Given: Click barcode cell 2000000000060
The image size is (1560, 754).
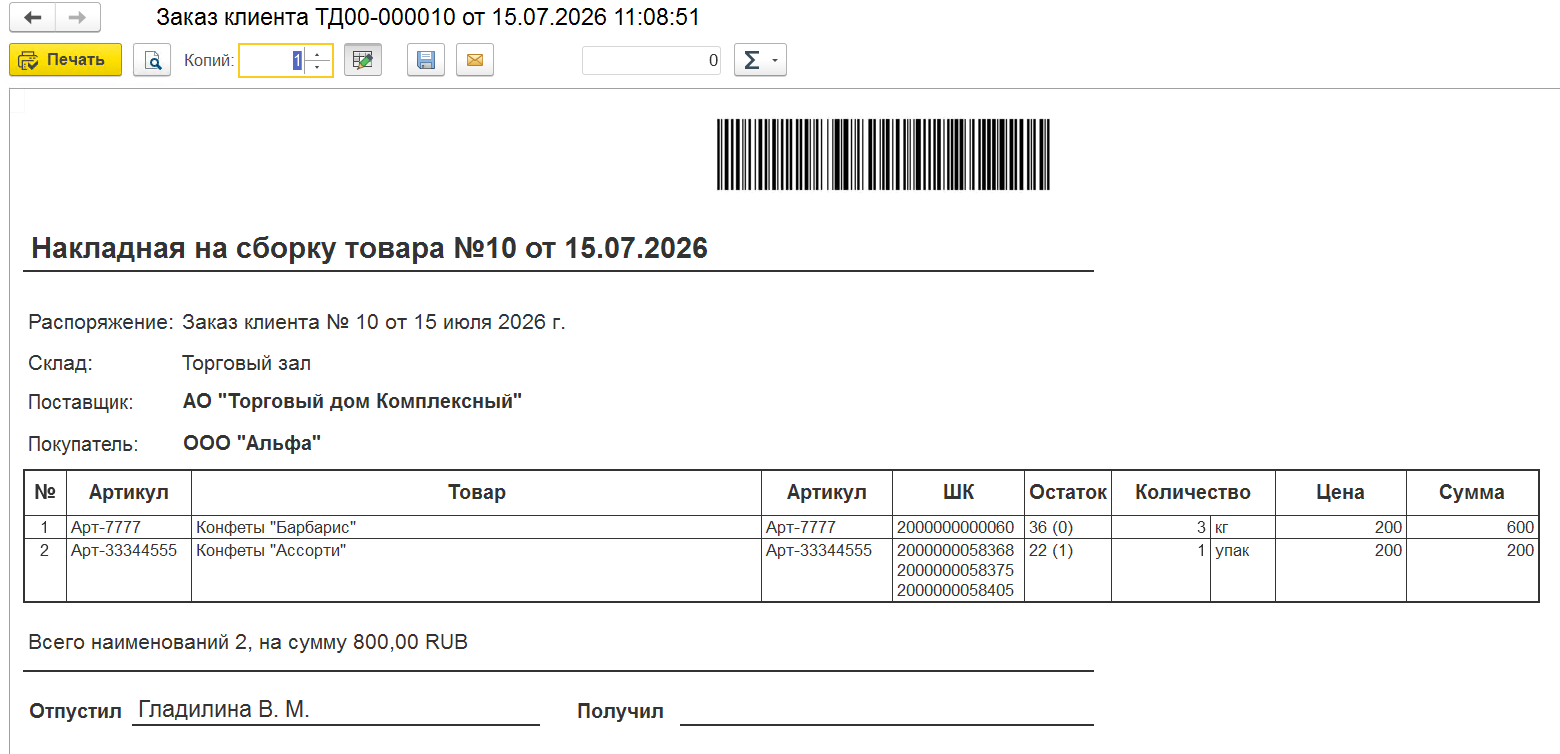Looking at the screenshot, I should [958, 527].
